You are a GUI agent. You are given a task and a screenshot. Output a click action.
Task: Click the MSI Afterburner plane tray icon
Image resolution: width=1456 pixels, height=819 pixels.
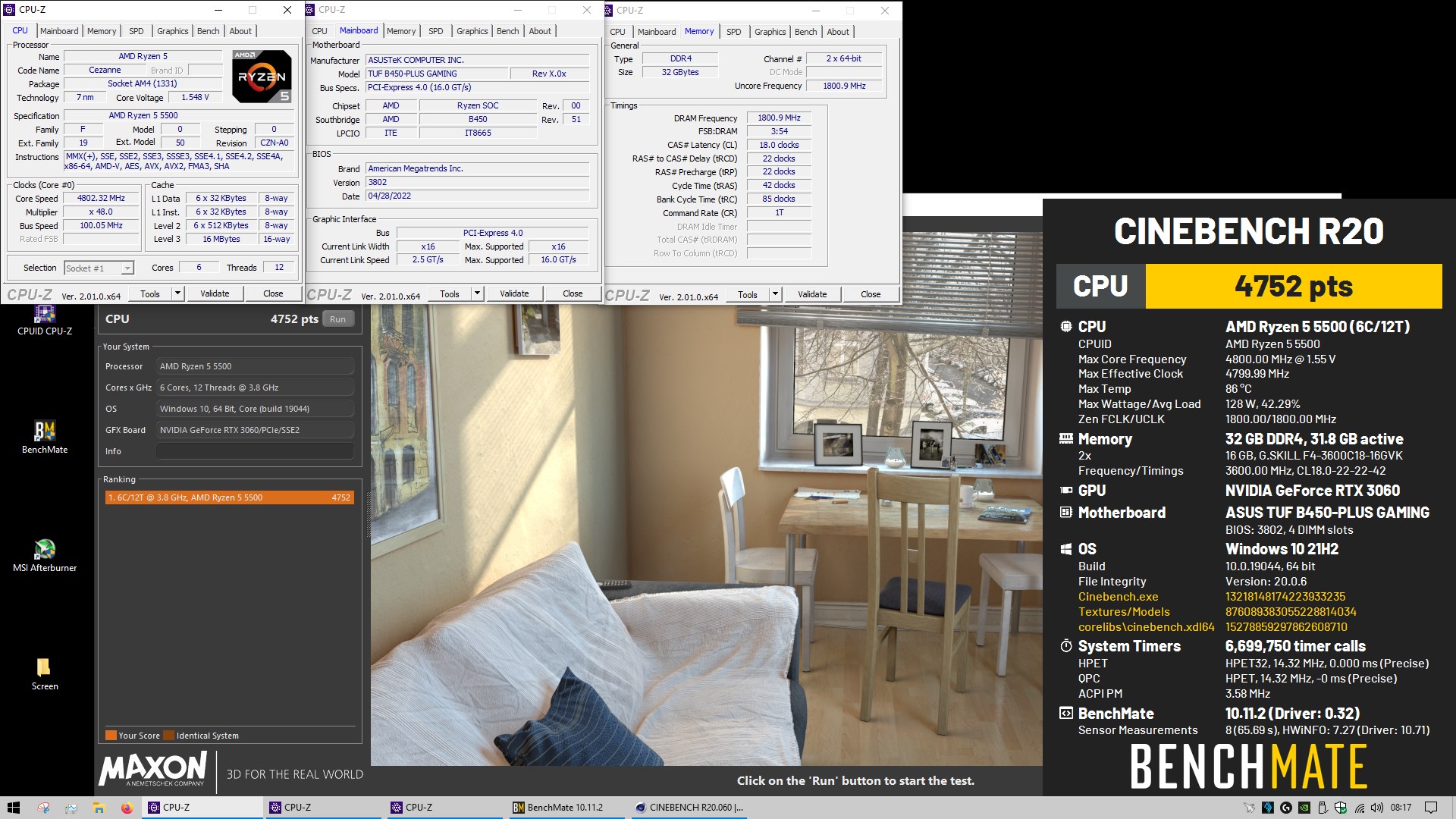[x=1248, y=808]
